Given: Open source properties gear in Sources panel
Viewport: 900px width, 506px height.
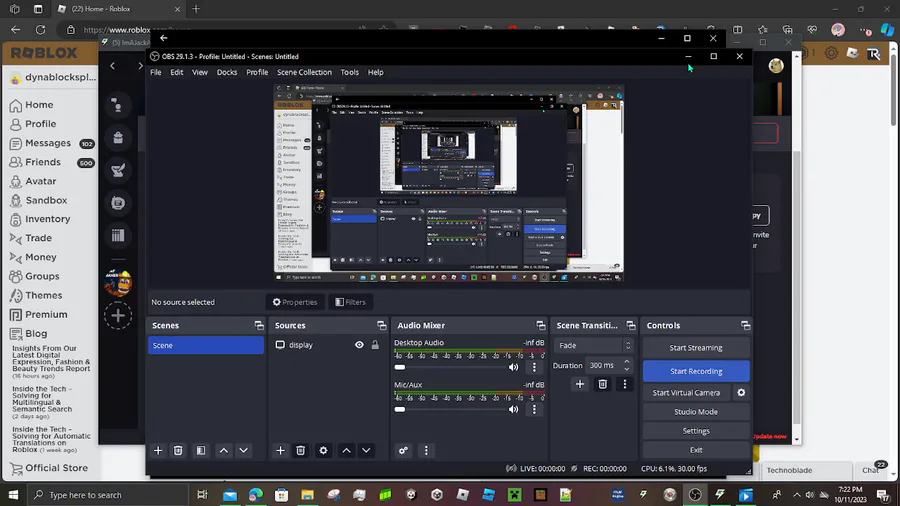Looking at the screenshot, I should pyautogui.click(x=323, y=450).
